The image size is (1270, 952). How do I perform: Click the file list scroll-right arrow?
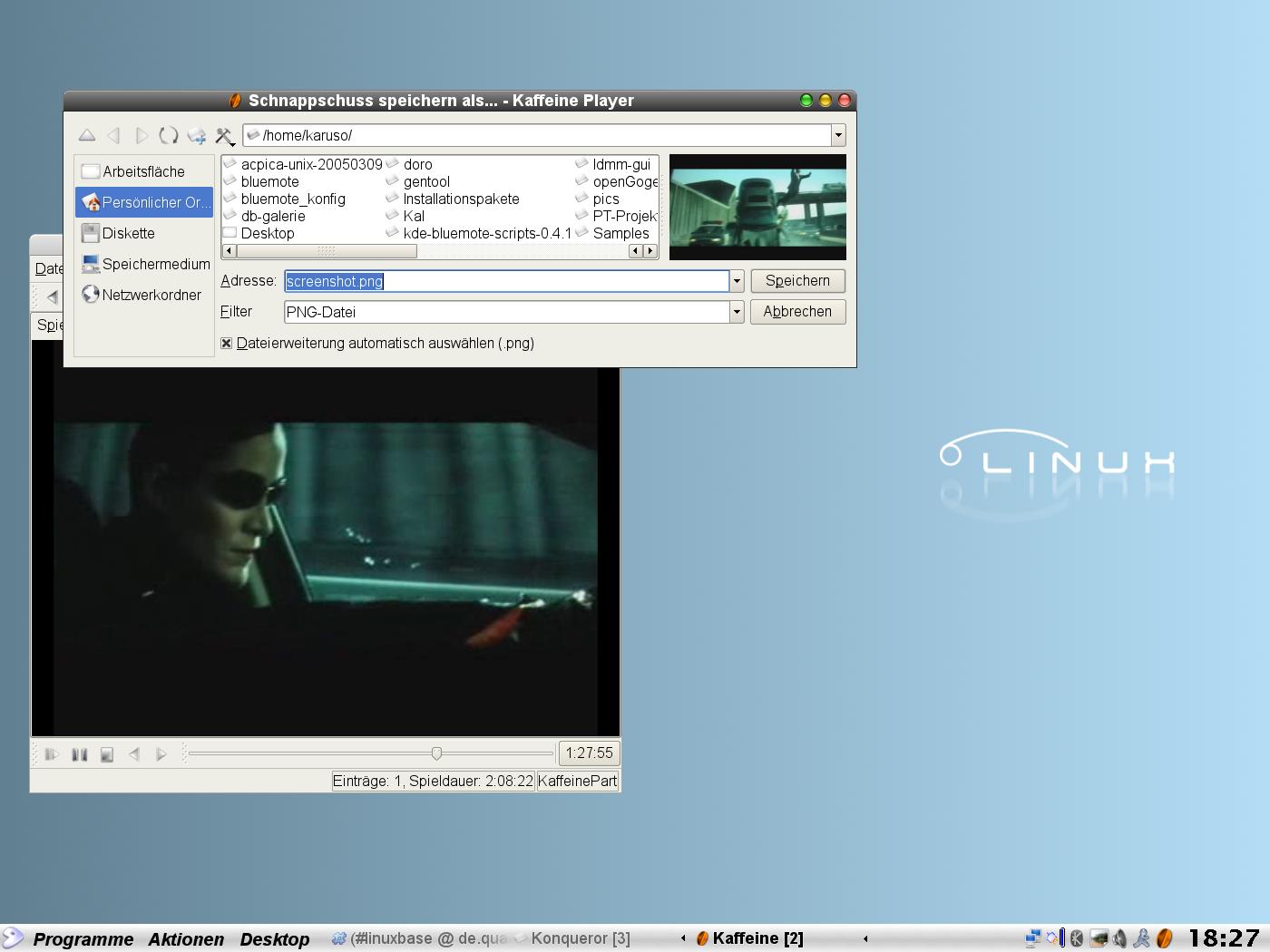tap(650, 251)
